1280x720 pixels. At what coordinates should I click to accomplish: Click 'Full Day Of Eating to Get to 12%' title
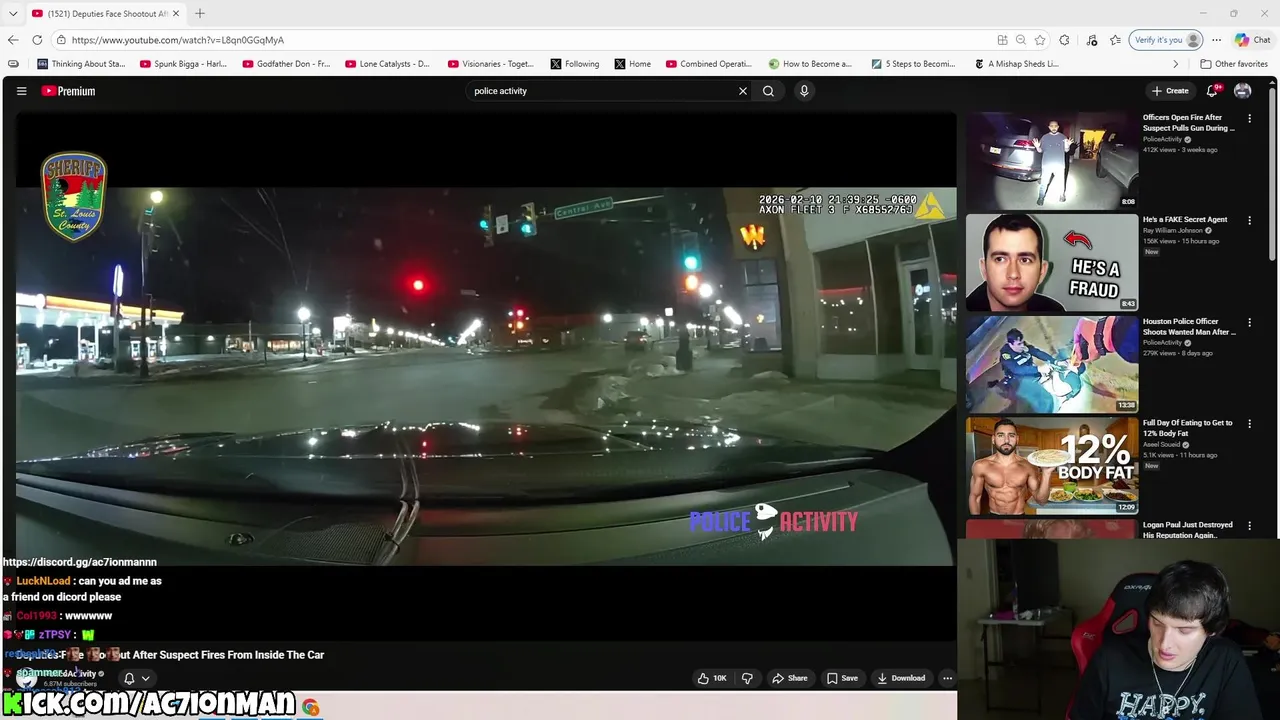(1188, 428)
